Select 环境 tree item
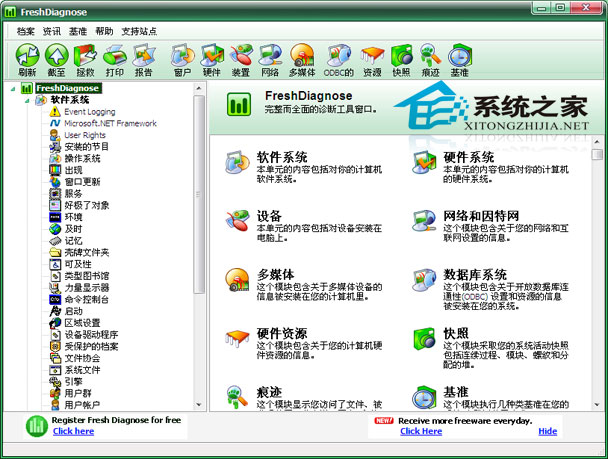608x459 pixels. coord(74,217)
